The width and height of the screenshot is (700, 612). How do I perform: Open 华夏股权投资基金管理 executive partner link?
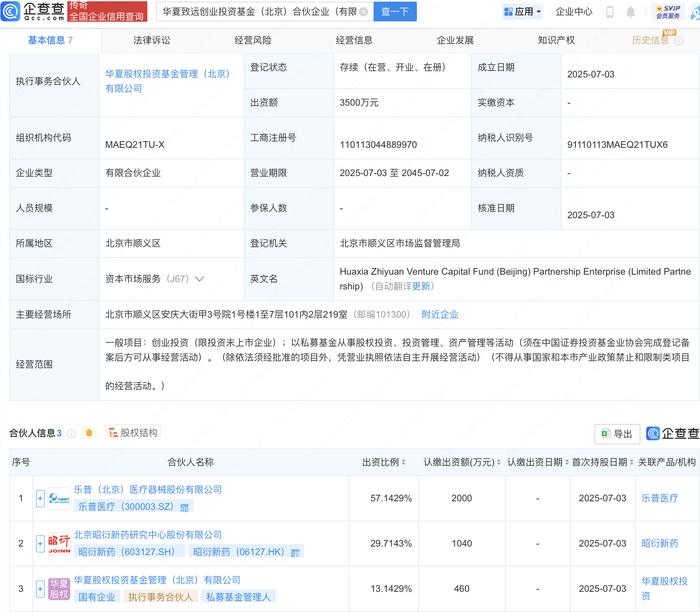tap(168, 81)
